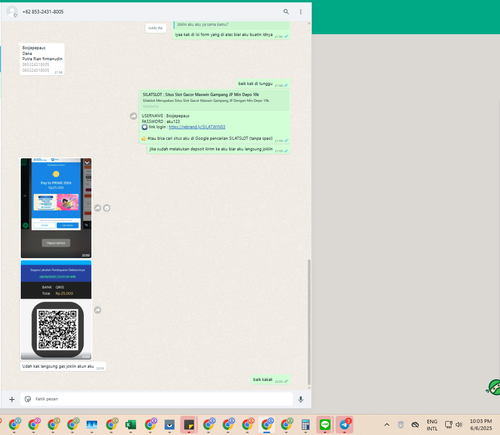Open the clock showing 10:03 PM

click(481, 425)
